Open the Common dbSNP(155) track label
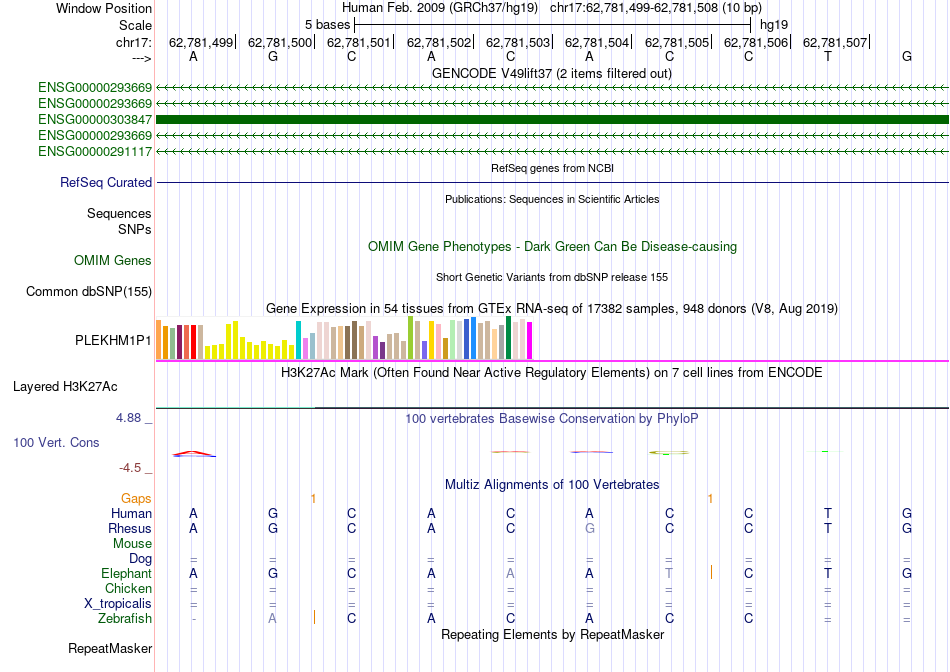This screenshot has width=950, height=672. click(x=89, y=291)
